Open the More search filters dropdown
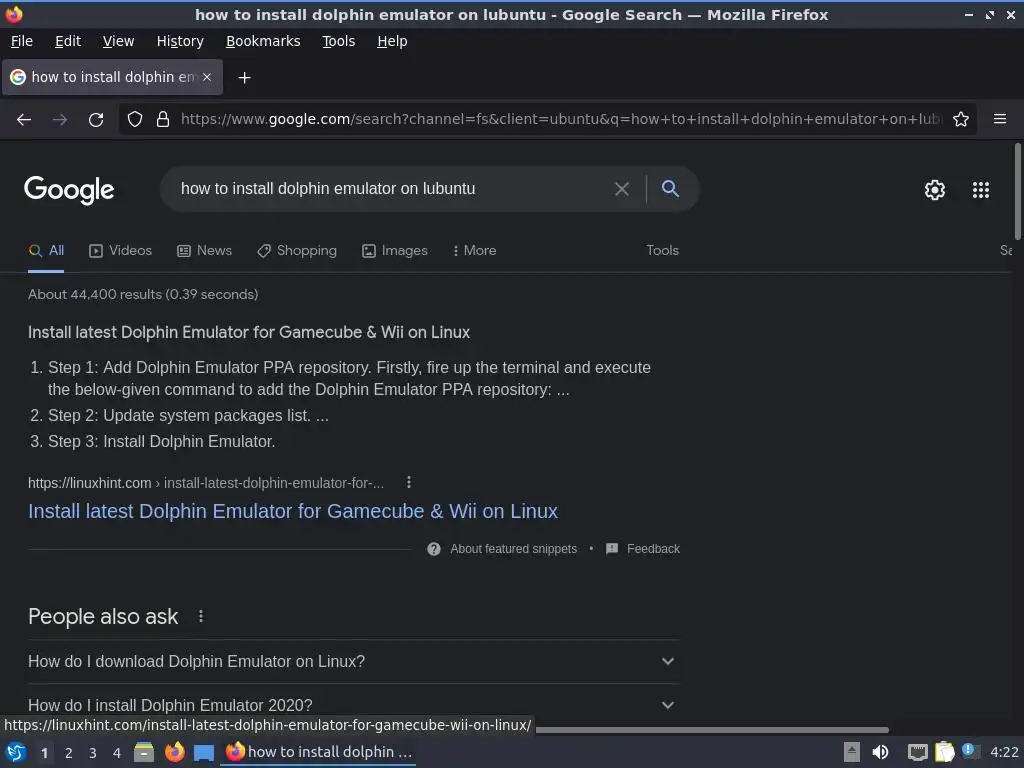The width and height of the screenshot is (1024, 768). pos(475,251)
